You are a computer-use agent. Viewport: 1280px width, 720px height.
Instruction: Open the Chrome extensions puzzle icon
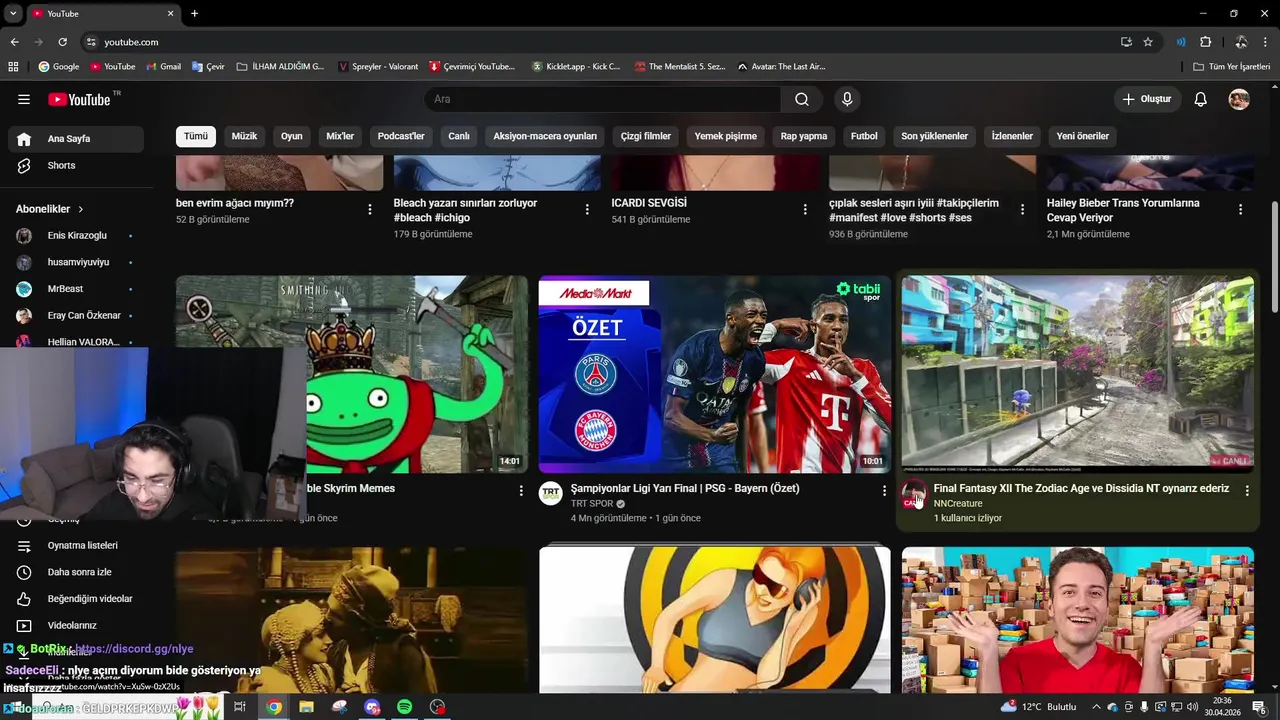[1205, 42]
